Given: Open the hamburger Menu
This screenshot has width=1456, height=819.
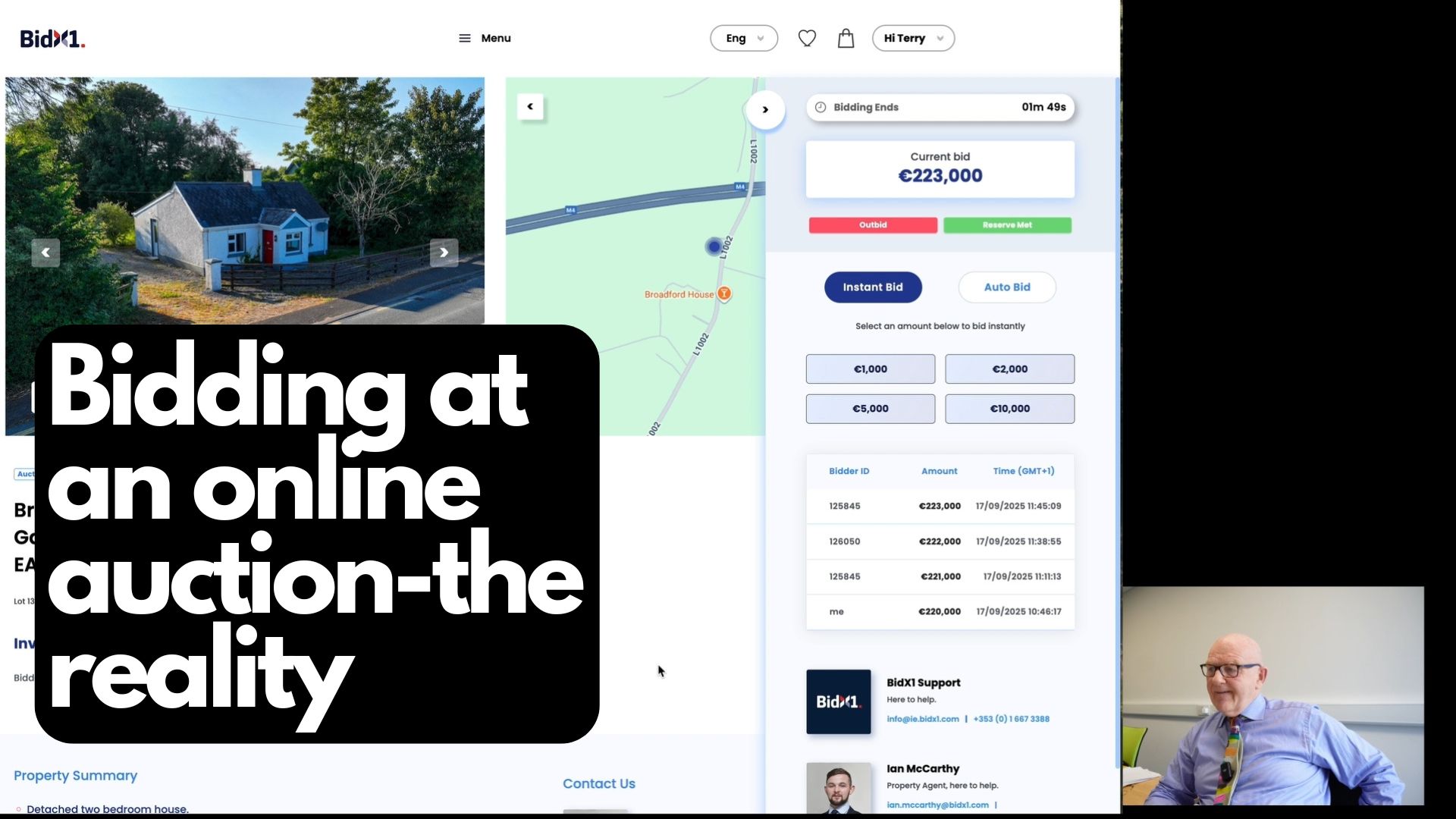Looking at the screenshot, I should coord(485,38).
